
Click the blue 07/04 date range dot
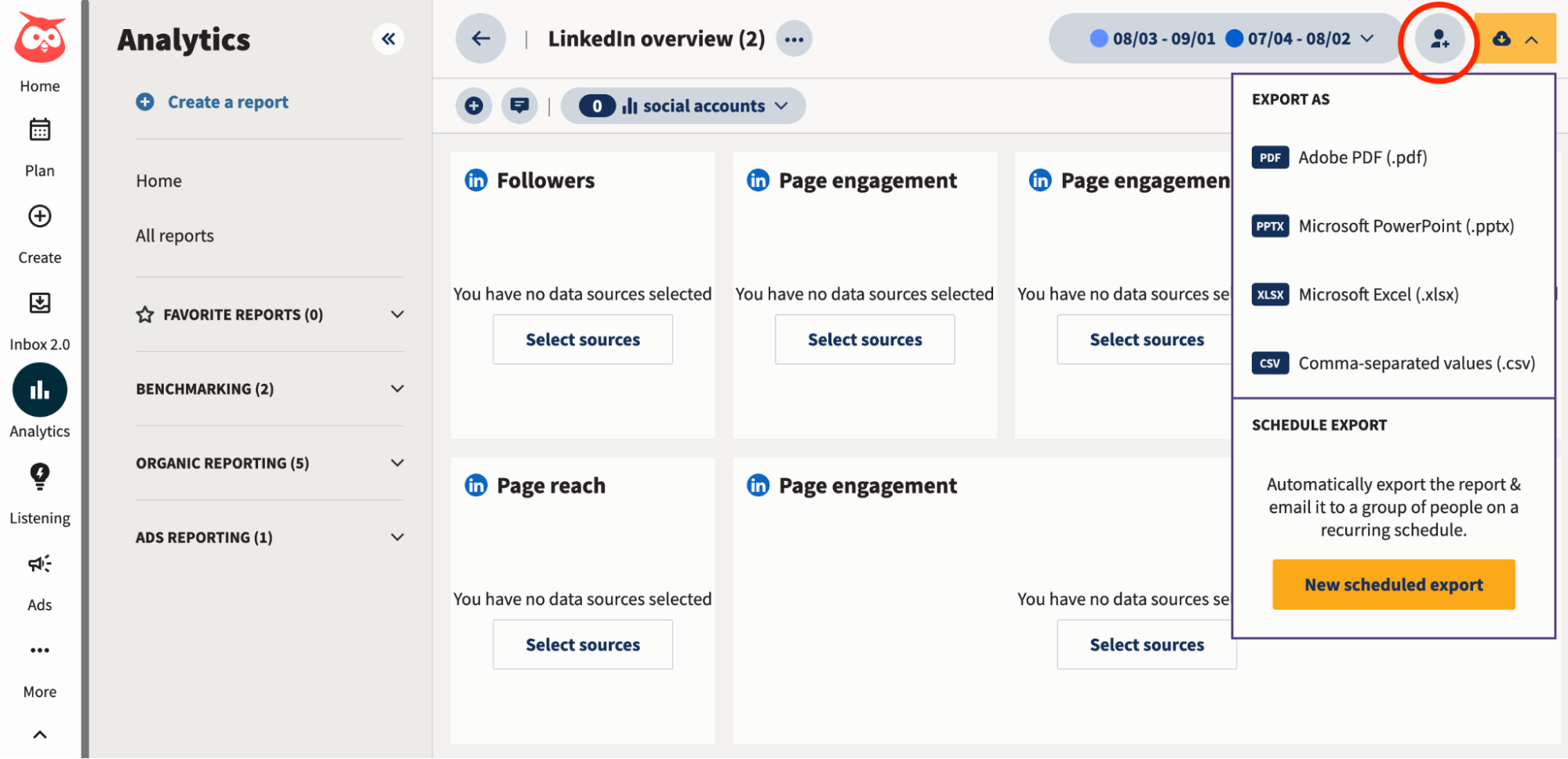1235,38
